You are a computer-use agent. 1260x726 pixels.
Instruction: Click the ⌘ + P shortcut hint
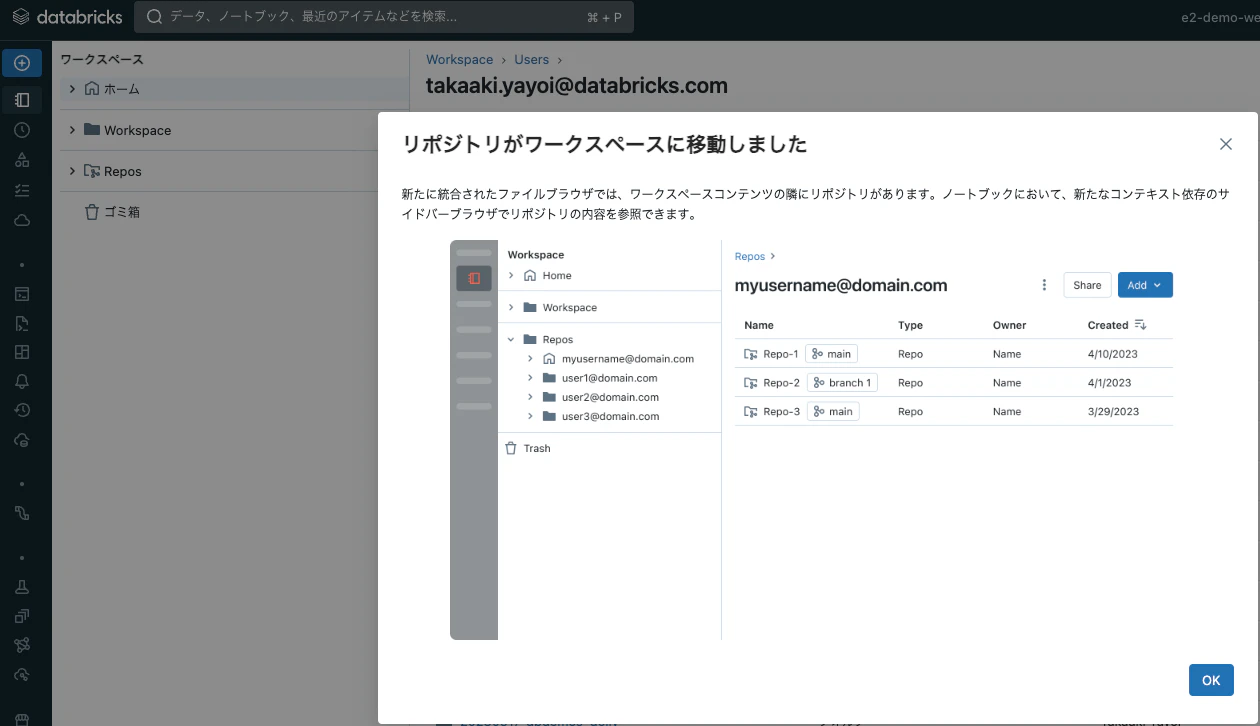[604, 17]
